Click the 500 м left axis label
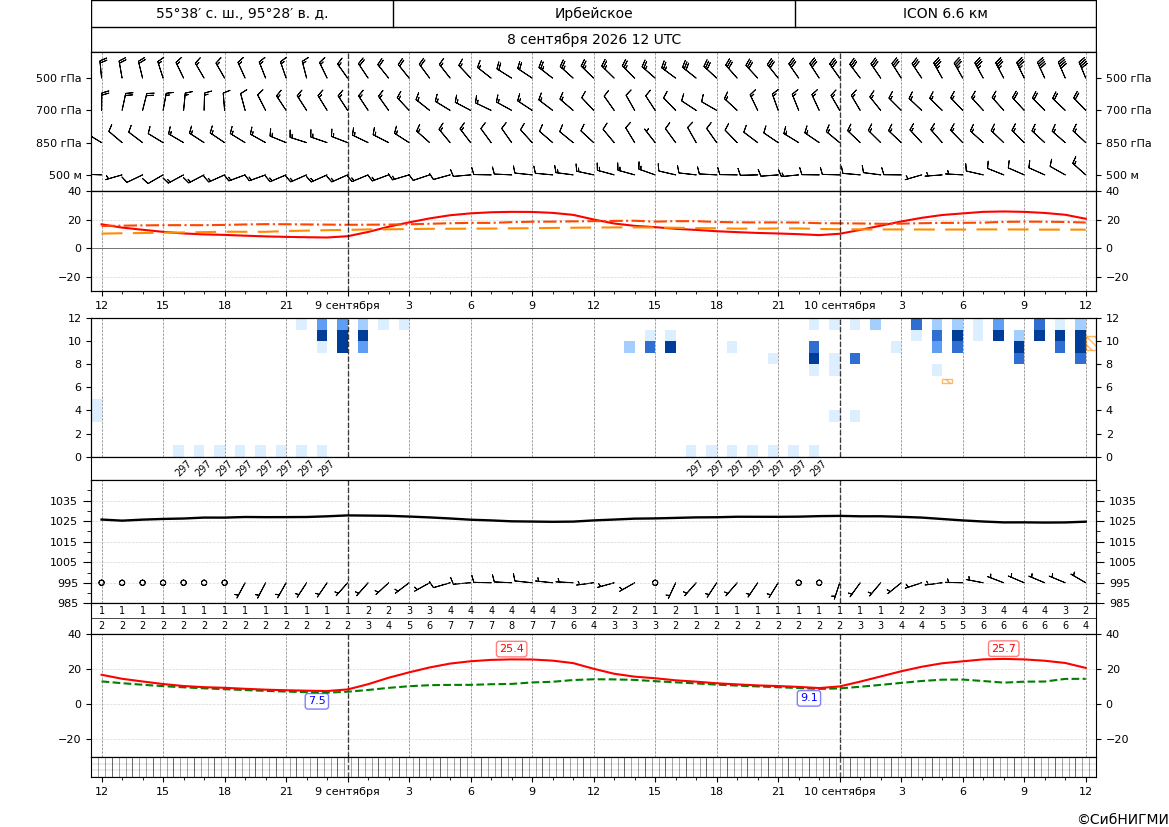This screenshot has height=827, width=1169. click(x=66, y=175)
